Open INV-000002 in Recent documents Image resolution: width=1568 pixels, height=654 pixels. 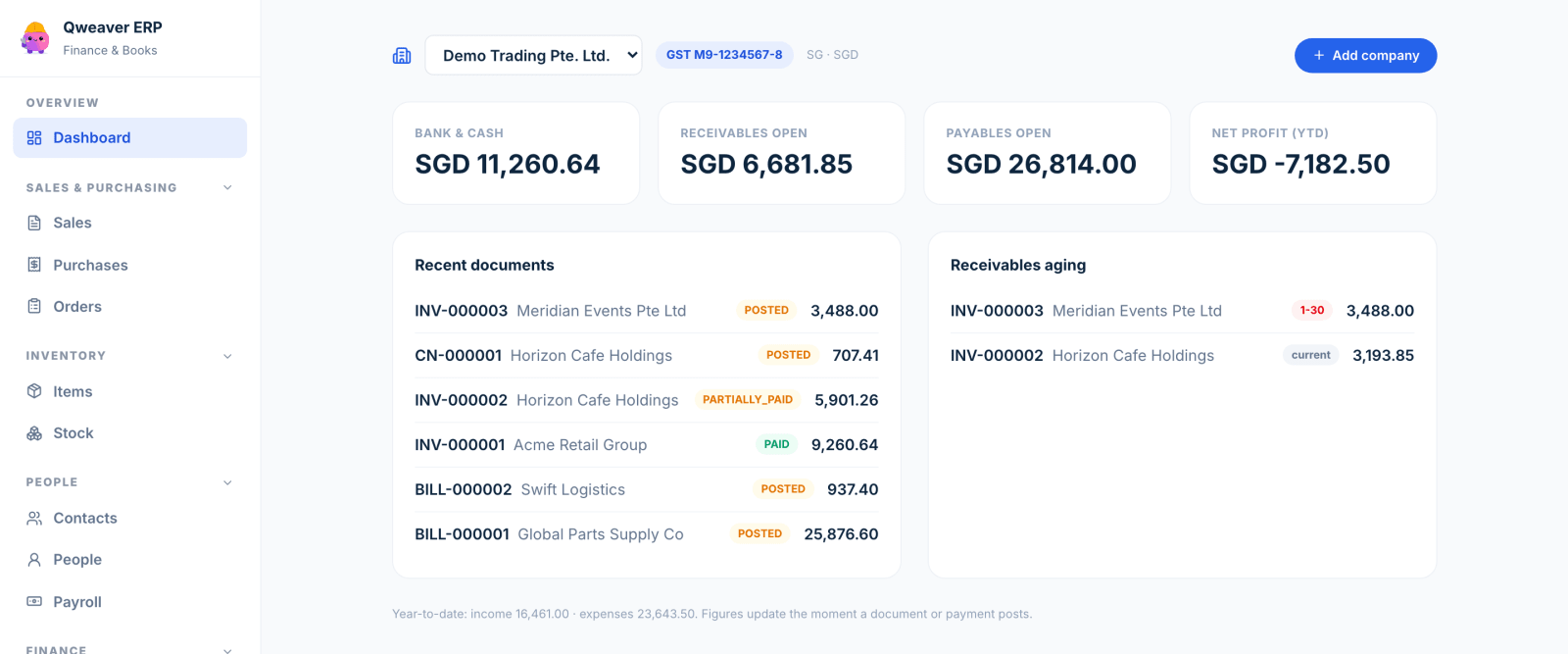[x=646, y=400]
